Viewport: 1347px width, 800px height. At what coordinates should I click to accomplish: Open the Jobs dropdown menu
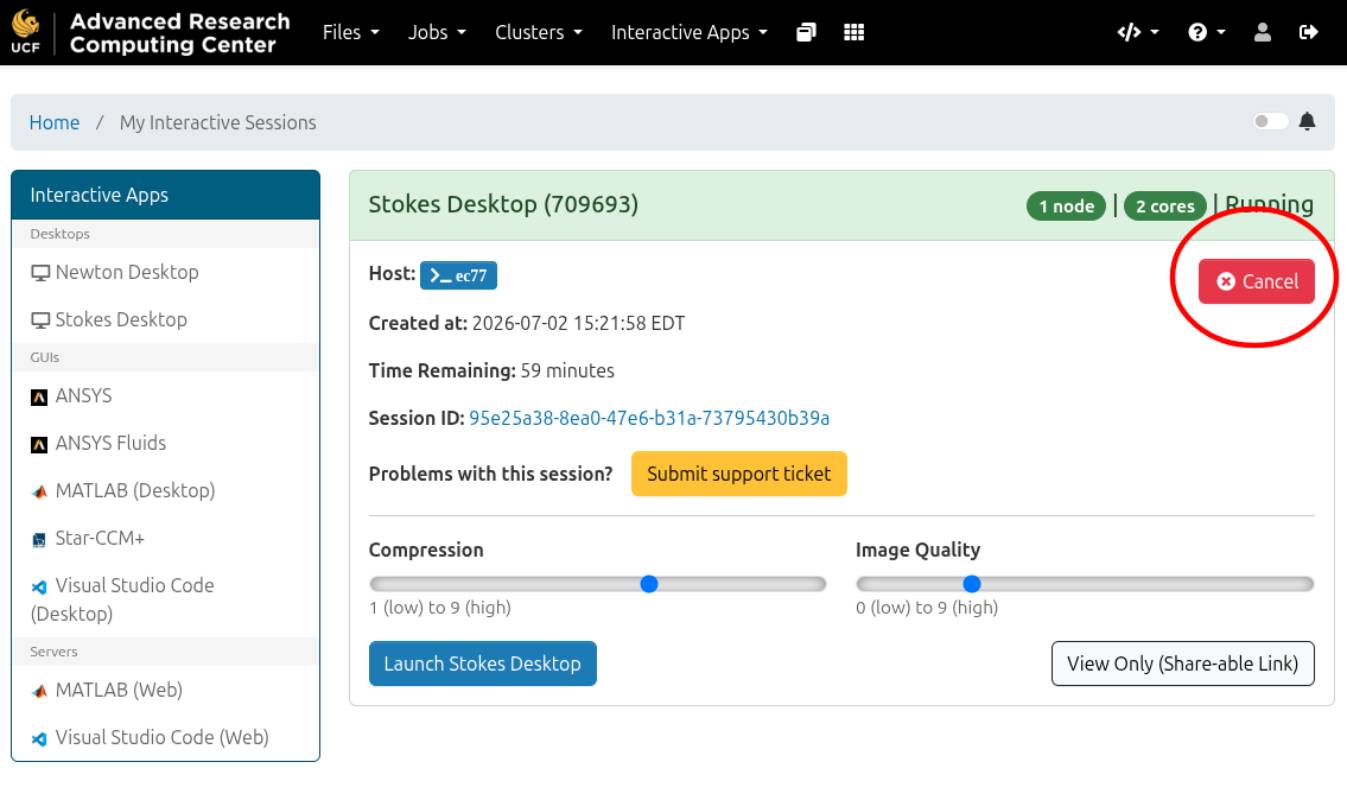(x=437, y=32)
